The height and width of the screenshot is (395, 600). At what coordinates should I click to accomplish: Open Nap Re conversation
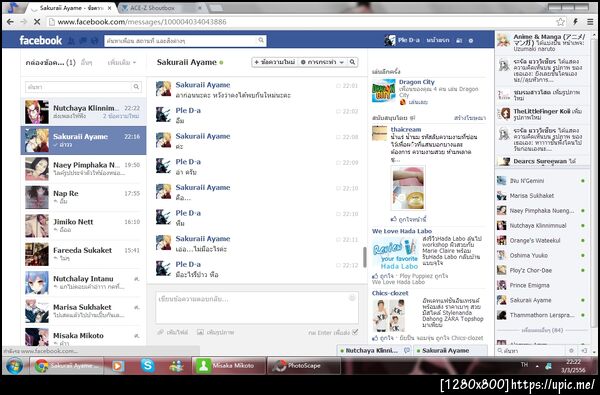click(83, 197)
